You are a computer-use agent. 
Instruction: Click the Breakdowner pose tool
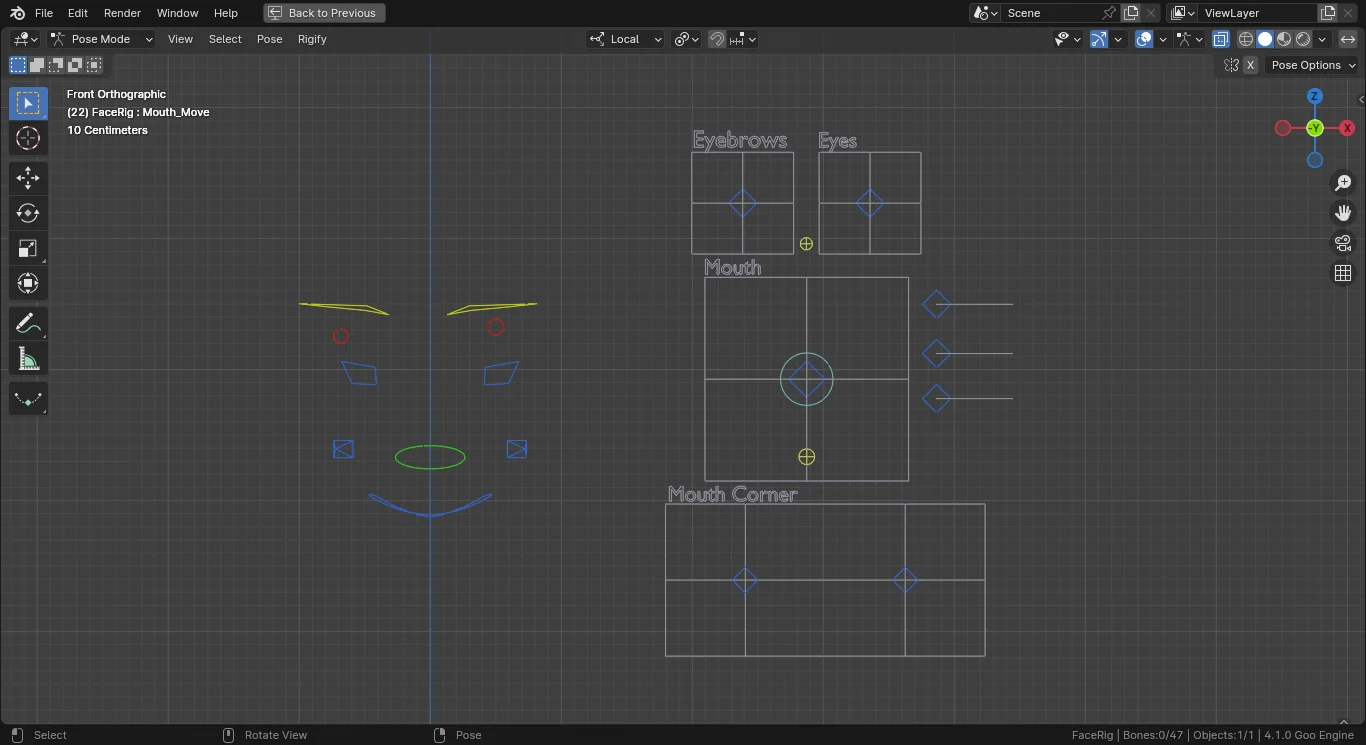(x=28, y=399)
